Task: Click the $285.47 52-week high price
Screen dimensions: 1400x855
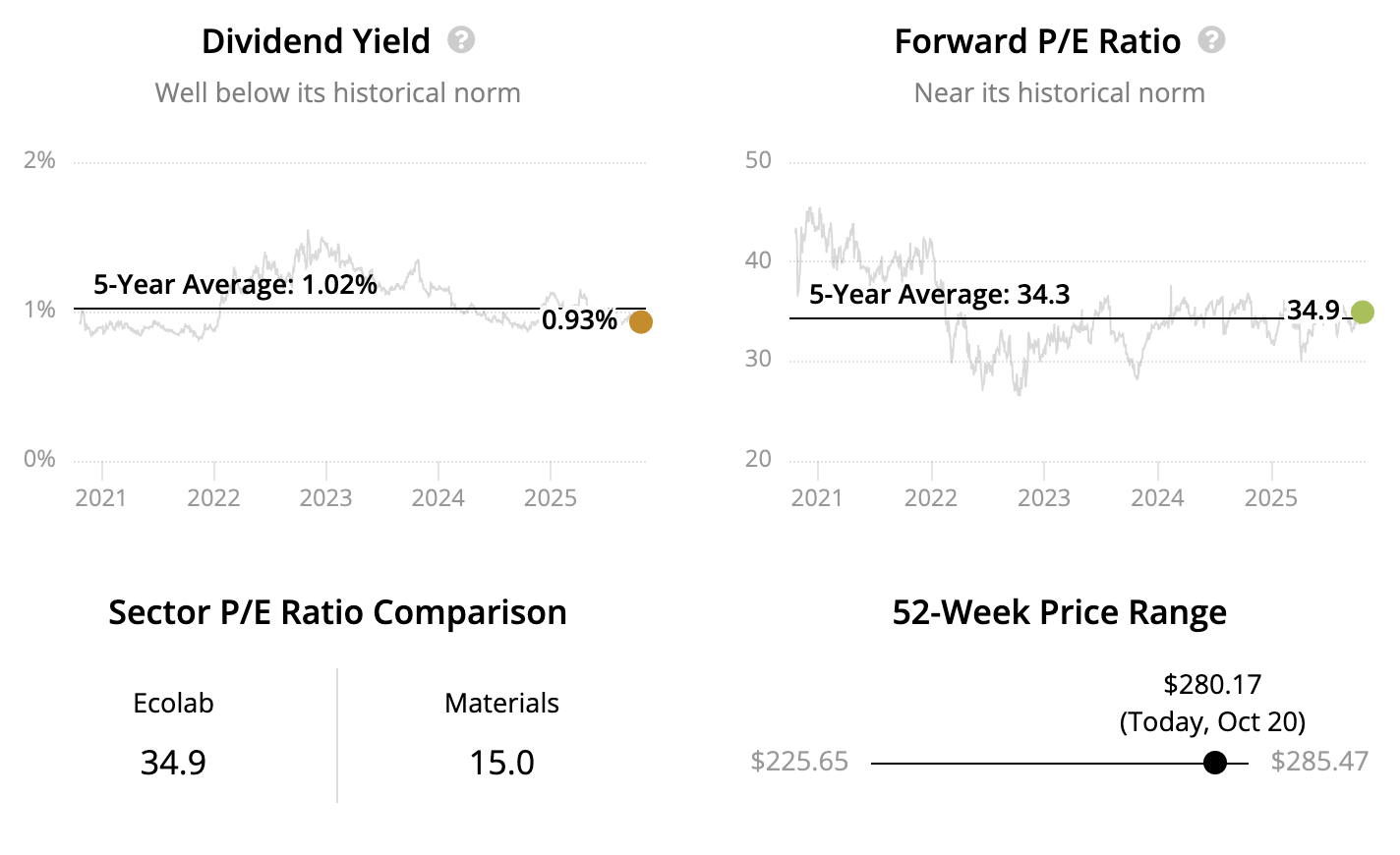Action: click(1318, 762)
